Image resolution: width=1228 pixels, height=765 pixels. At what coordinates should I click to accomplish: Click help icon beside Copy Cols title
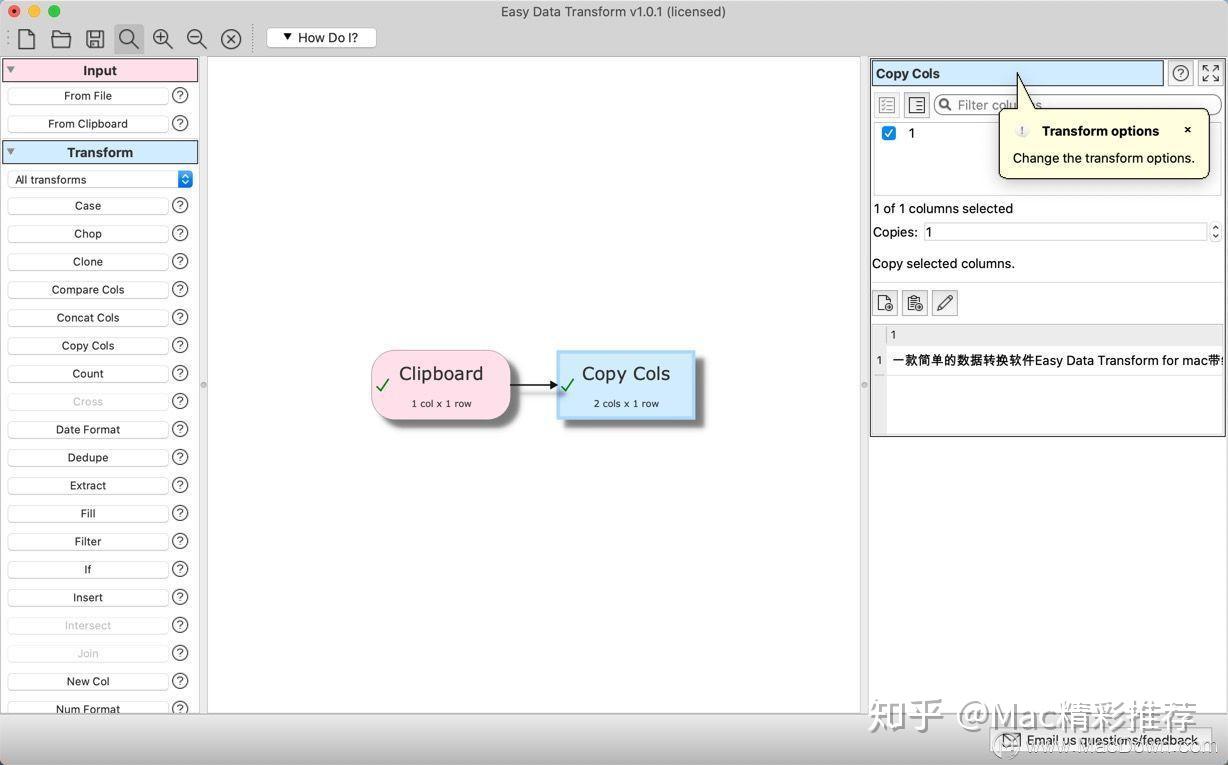point(1181,73)
